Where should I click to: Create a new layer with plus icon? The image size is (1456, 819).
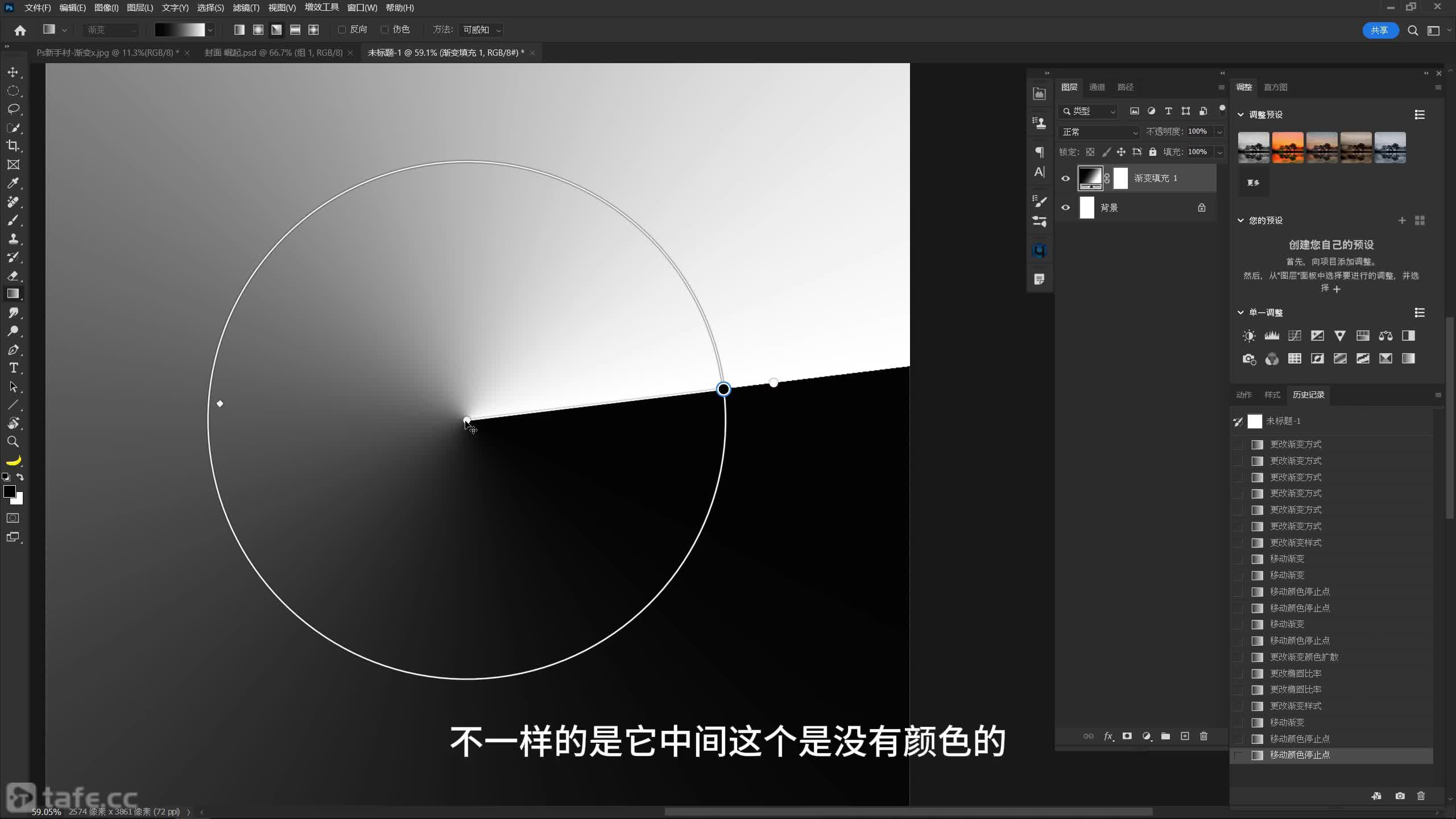point(1185,736)
